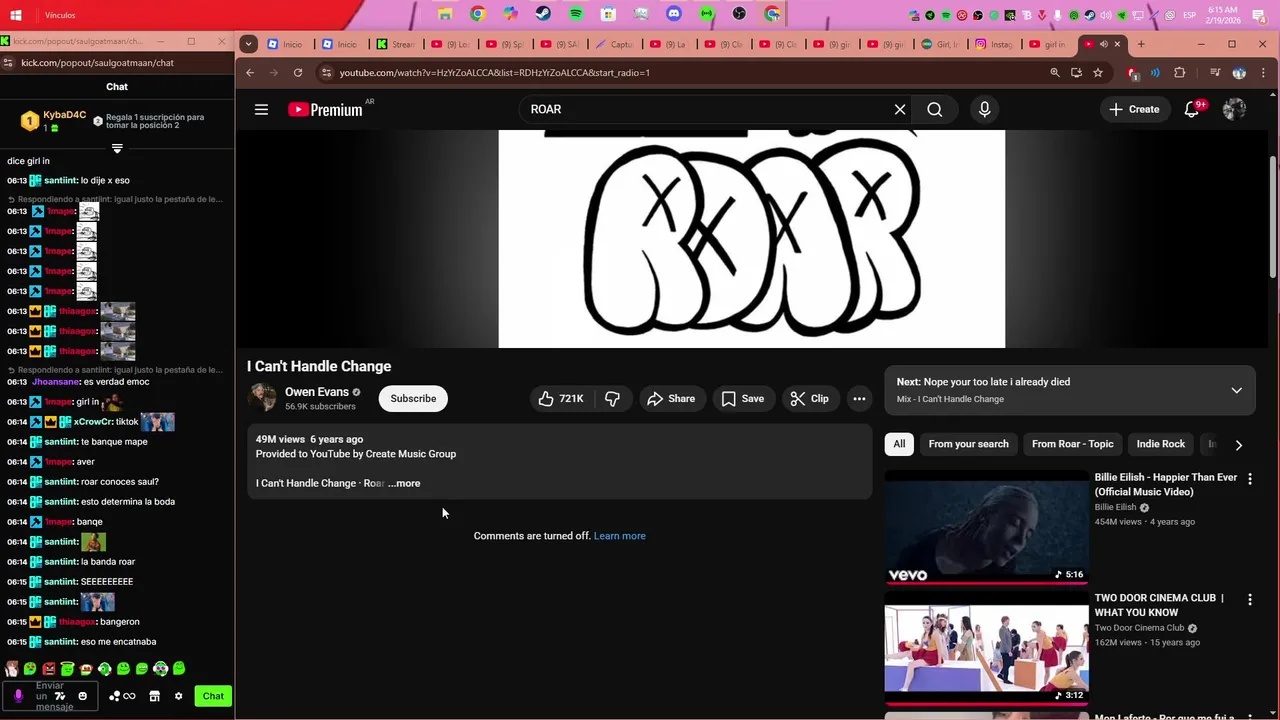This screenshot has width=1280, height=720.
Task: Show more filter chips with right arrow
Action: pyautogui.click(x=1238, y=445)
